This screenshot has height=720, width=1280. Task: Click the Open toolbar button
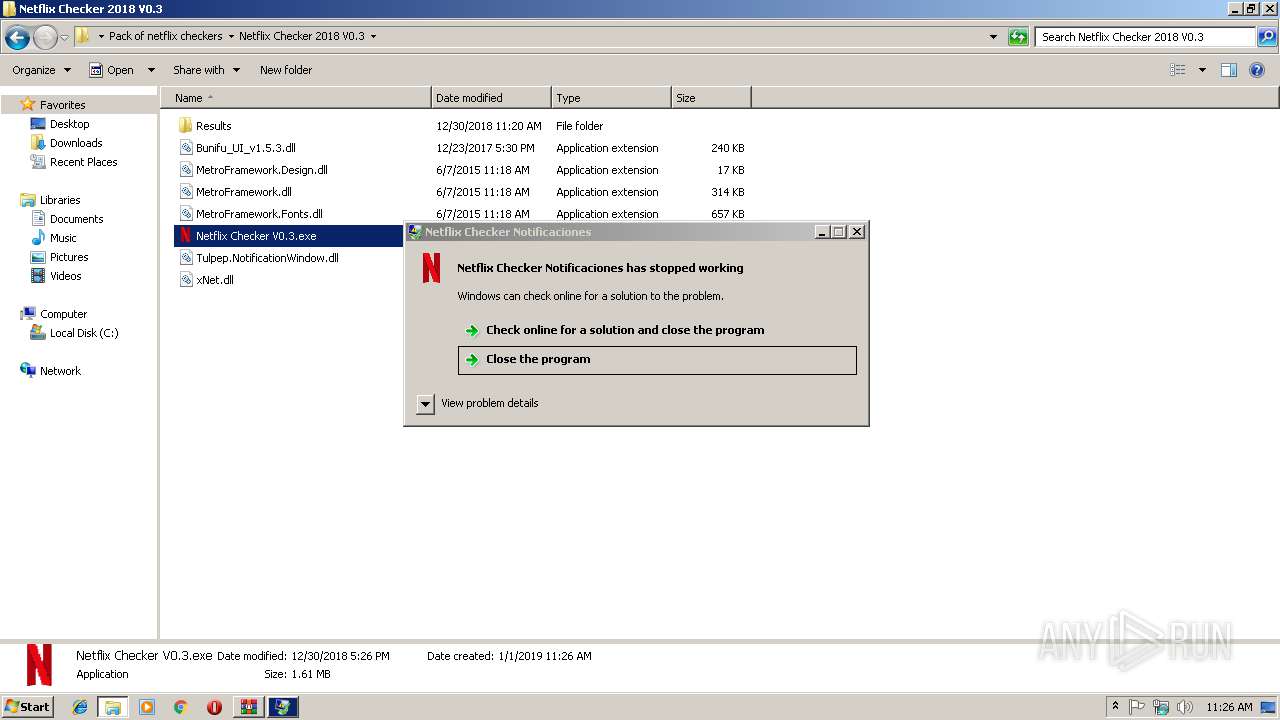point(112,70)
